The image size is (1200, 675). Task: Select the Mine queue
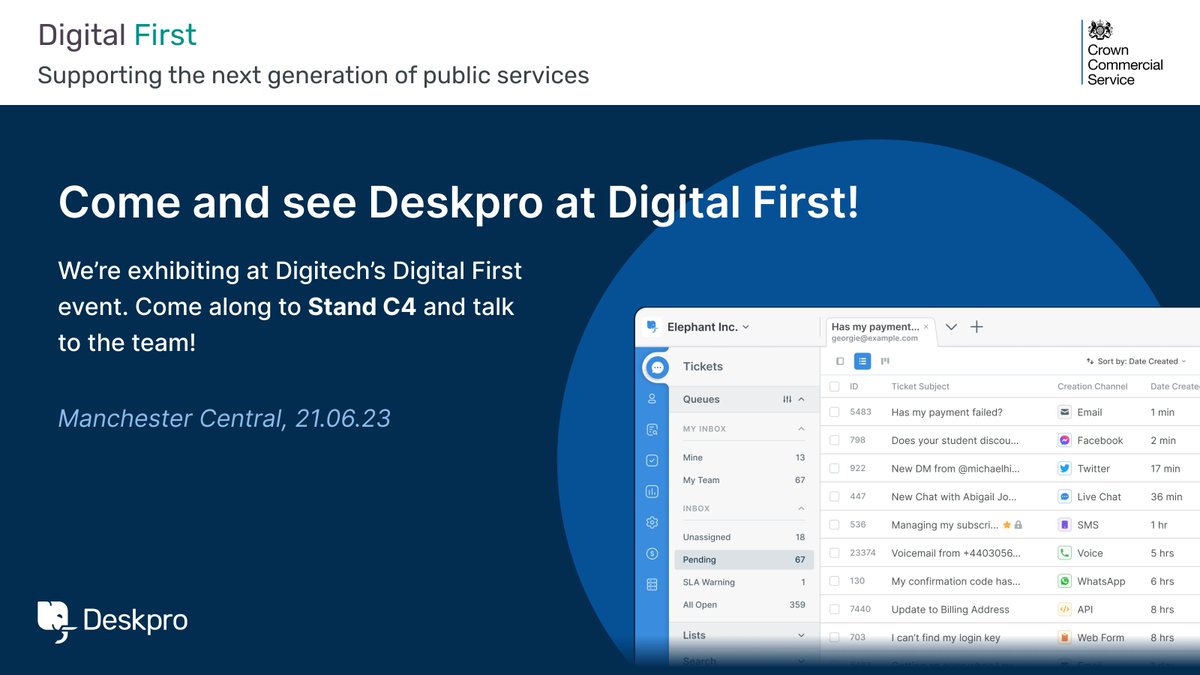point(744,458)
